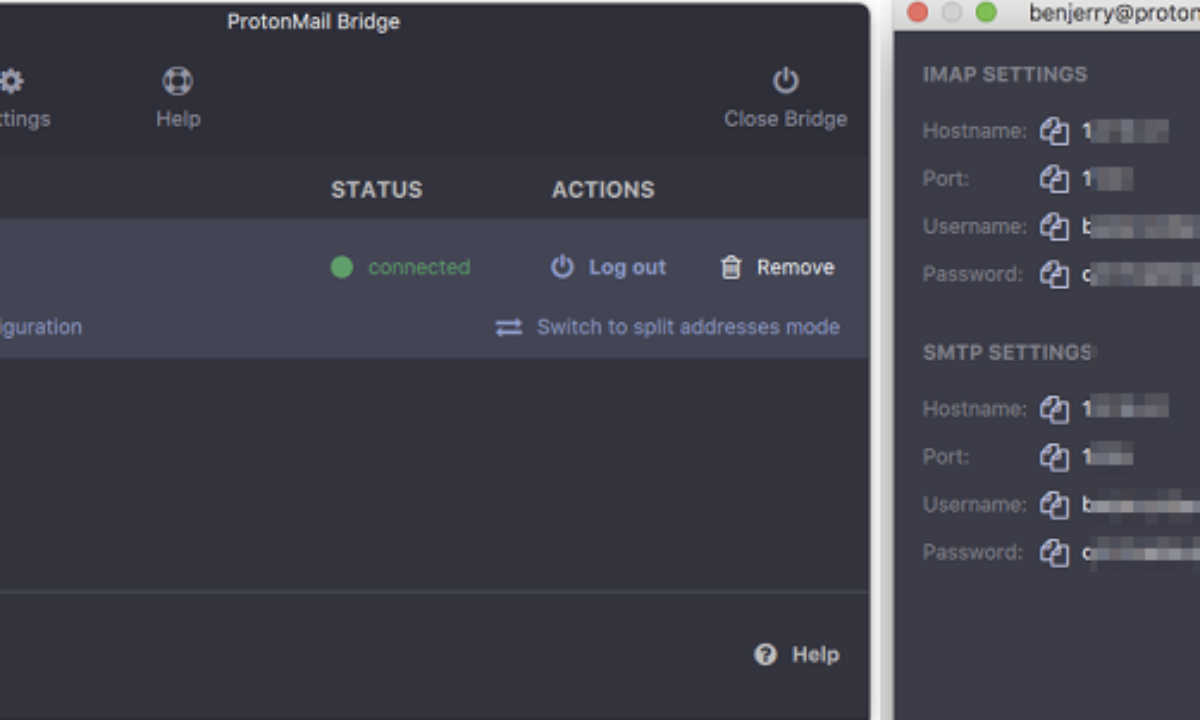Click the STATUS column header
The height and width of the screenshot is (720, 1200).
(x=376, y=190)
